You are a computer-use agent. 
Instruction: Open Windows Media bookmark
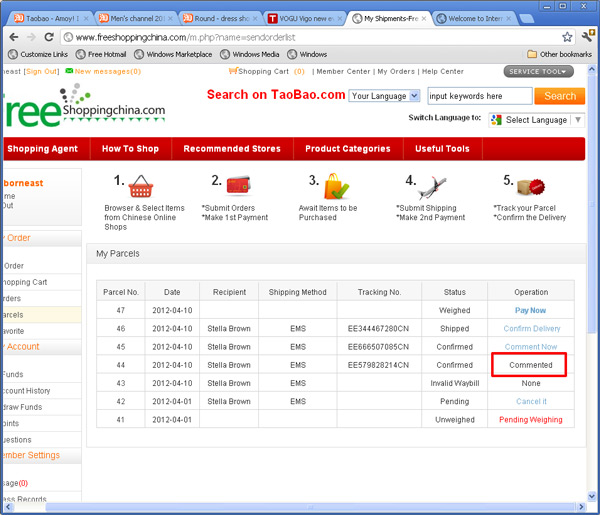pyautogui.click(x=249, y=54)
